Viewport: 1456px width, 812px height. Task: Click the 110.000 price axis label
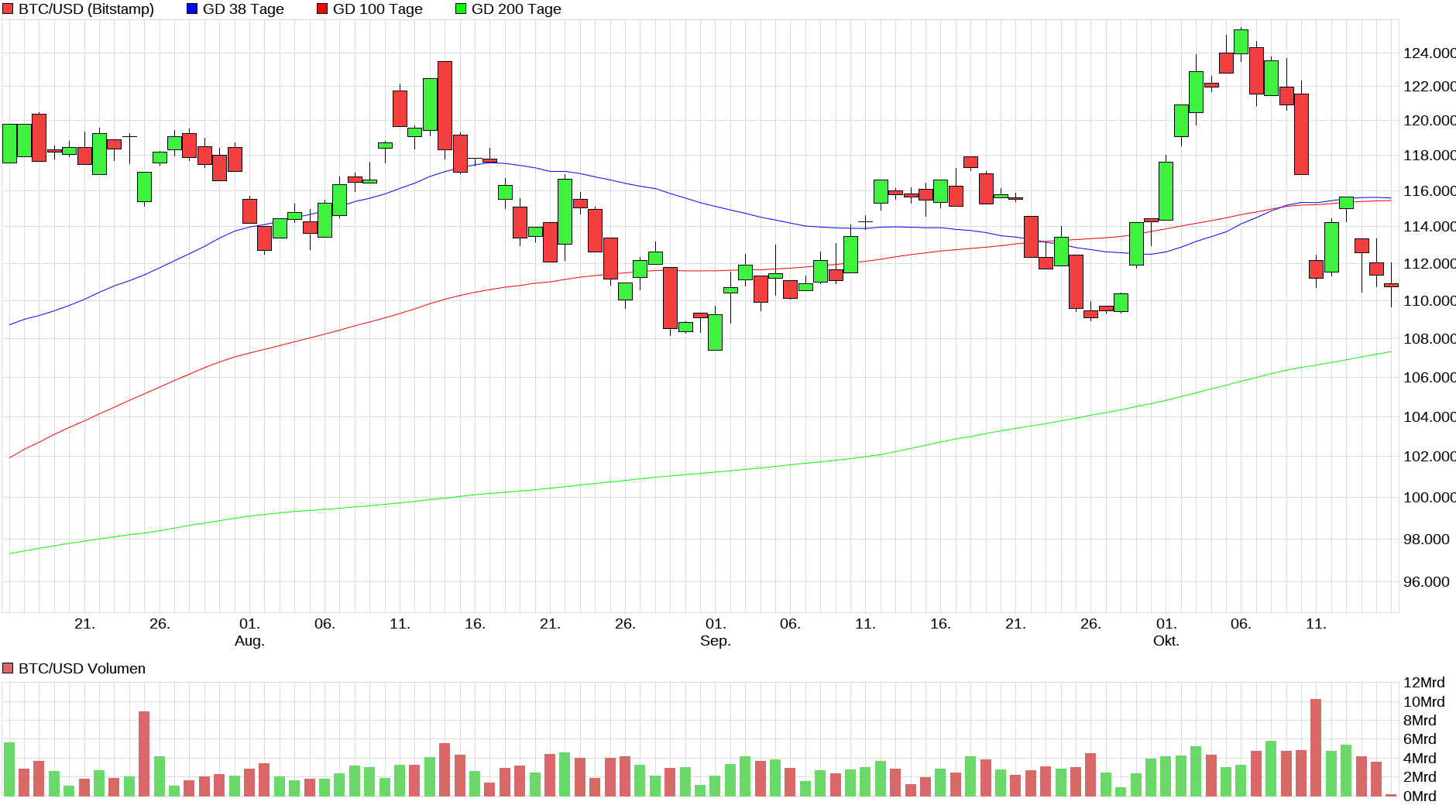tap(1430, 300)
